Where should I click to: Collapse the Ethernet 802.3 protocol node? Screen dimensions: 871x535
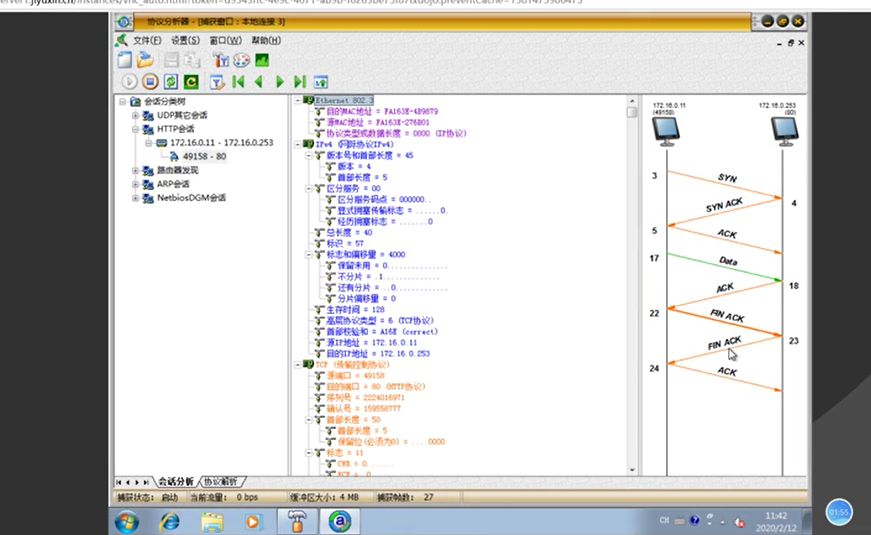pyautogui.click(x=299, y=101)
